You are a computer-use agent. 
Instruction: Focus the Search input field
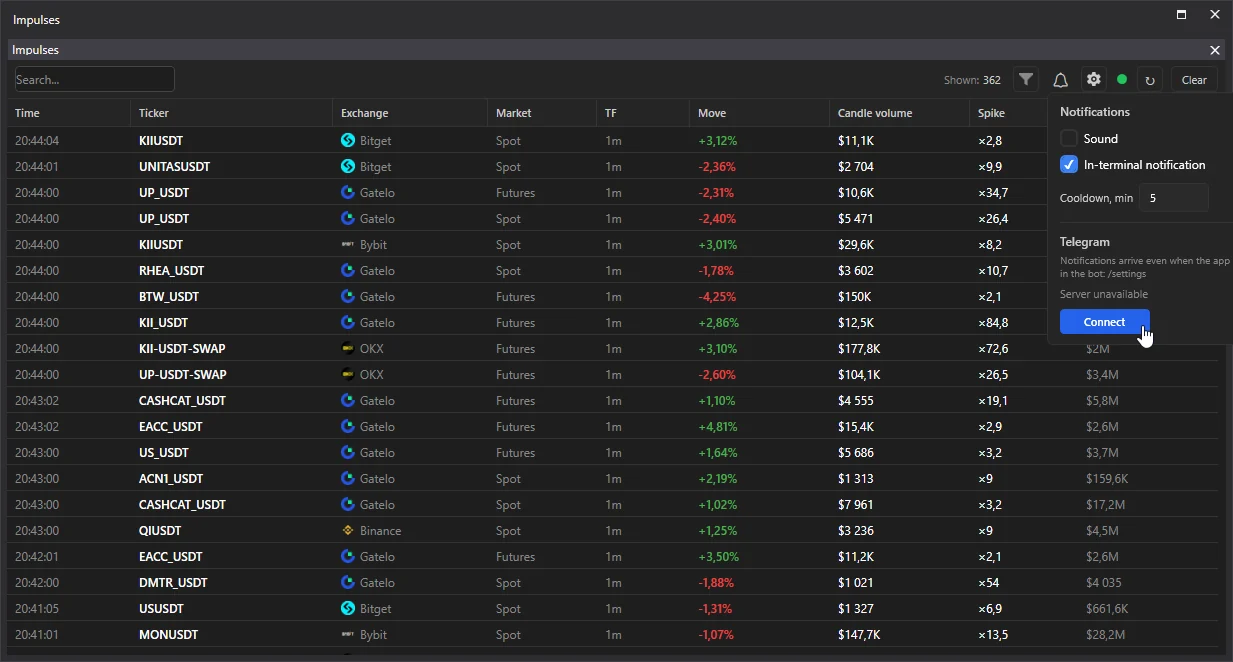tap(95, 79)
